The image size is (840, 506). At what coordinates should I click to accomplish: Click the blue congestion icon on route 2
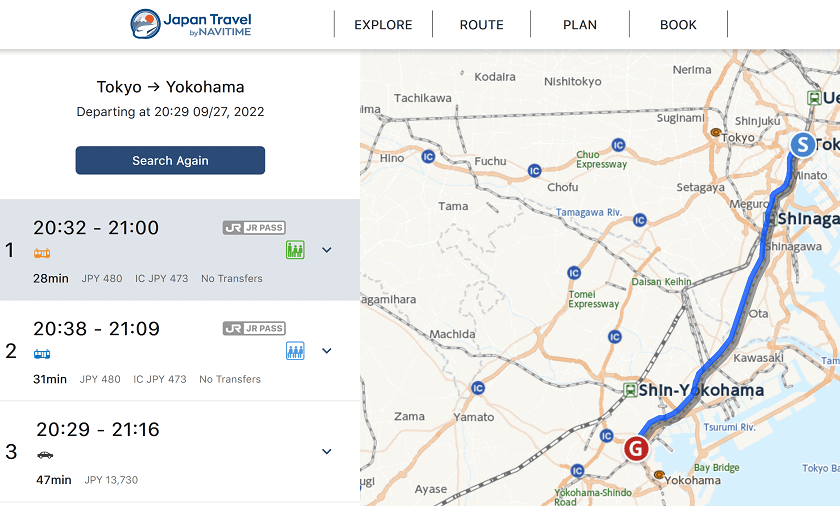[295, 350]
